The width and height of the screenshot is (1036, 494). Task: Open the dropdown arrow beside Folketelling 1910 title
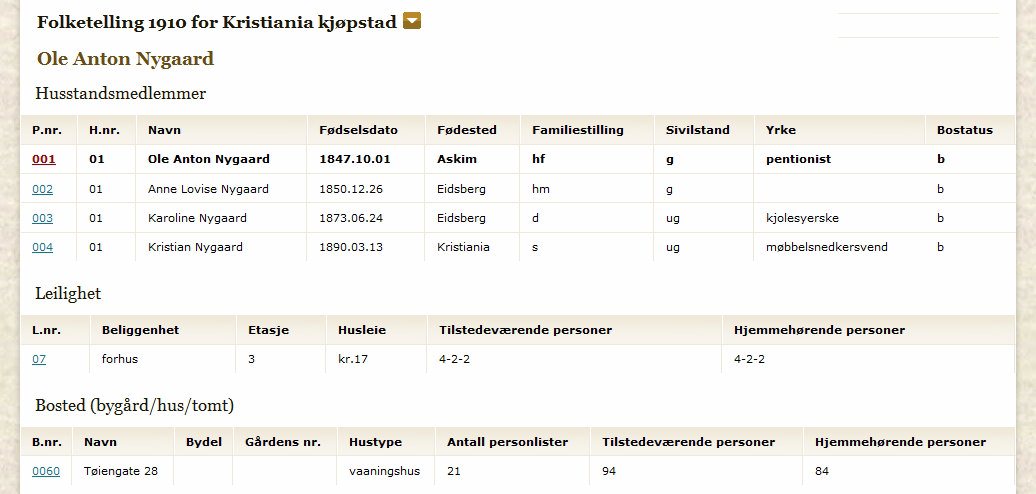412,21
